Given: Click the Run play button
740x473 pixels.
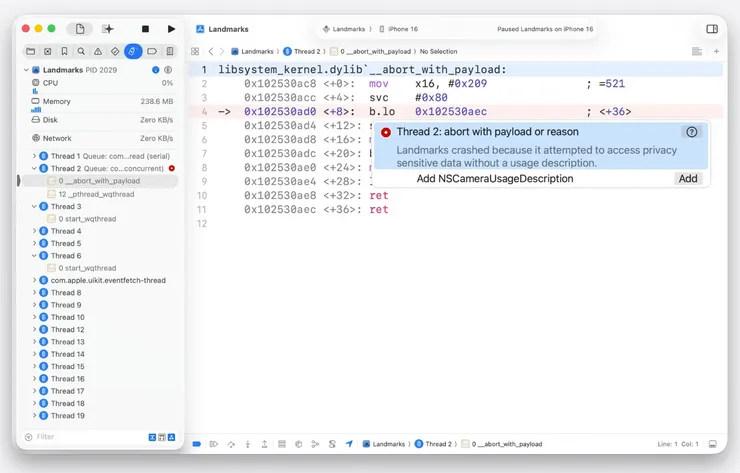Looking at the screenshot, I should 171,29.
